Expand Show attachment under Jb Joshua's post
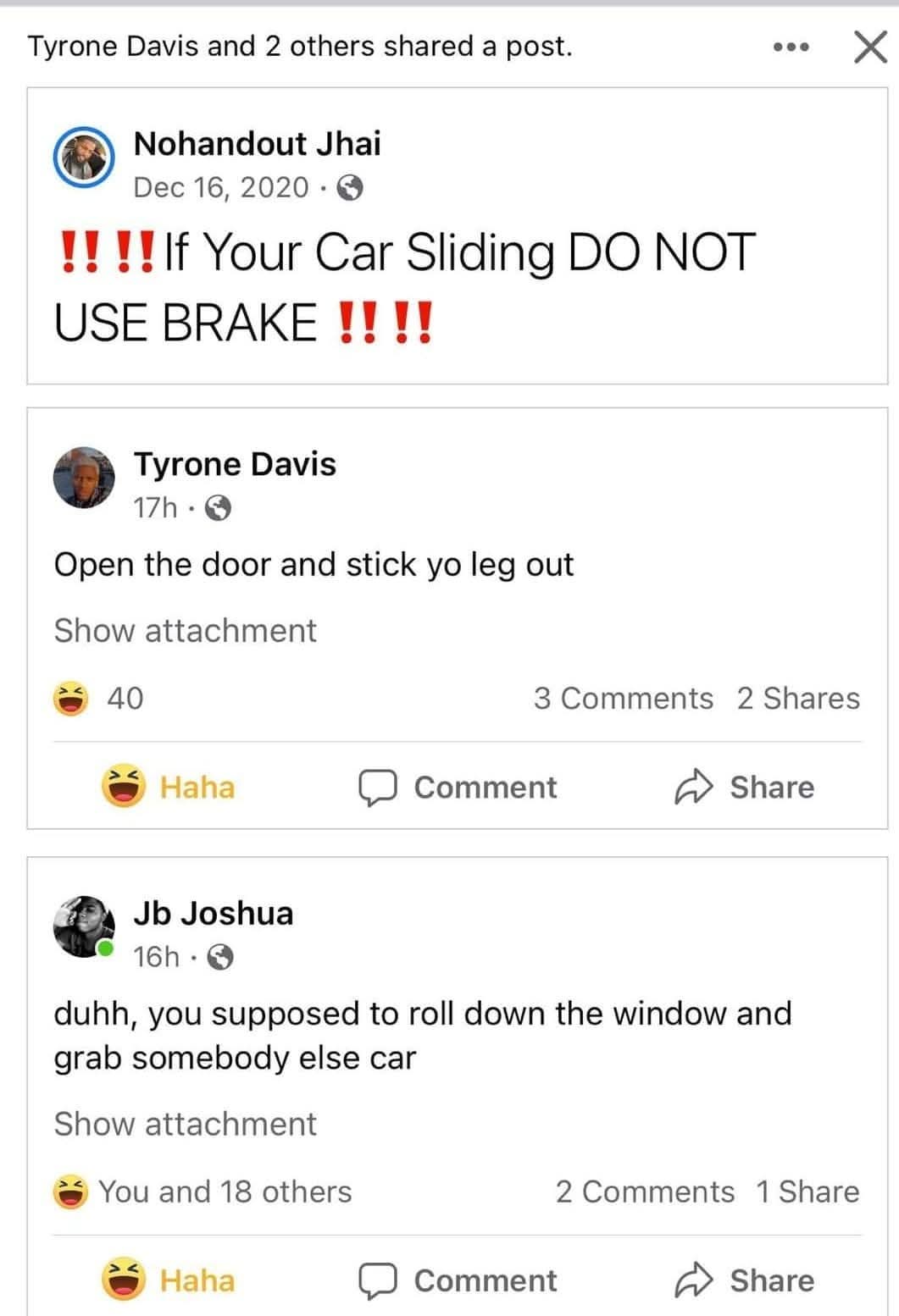The height and width of the screenshot is (1316, 899). (x=185, y=1124)
